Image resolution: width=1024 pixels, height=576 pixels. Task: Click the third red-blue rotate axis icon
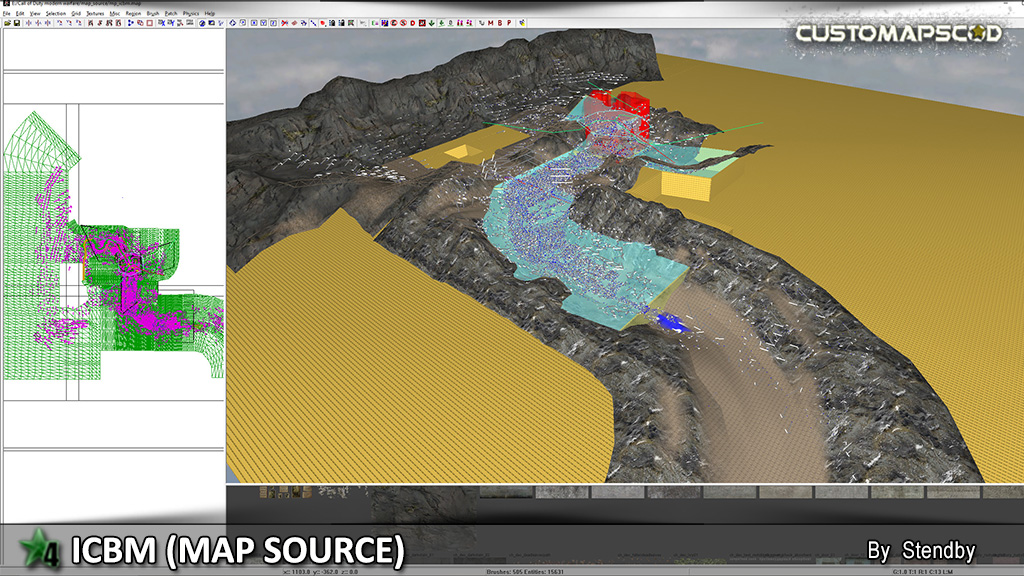coord(78,23)
